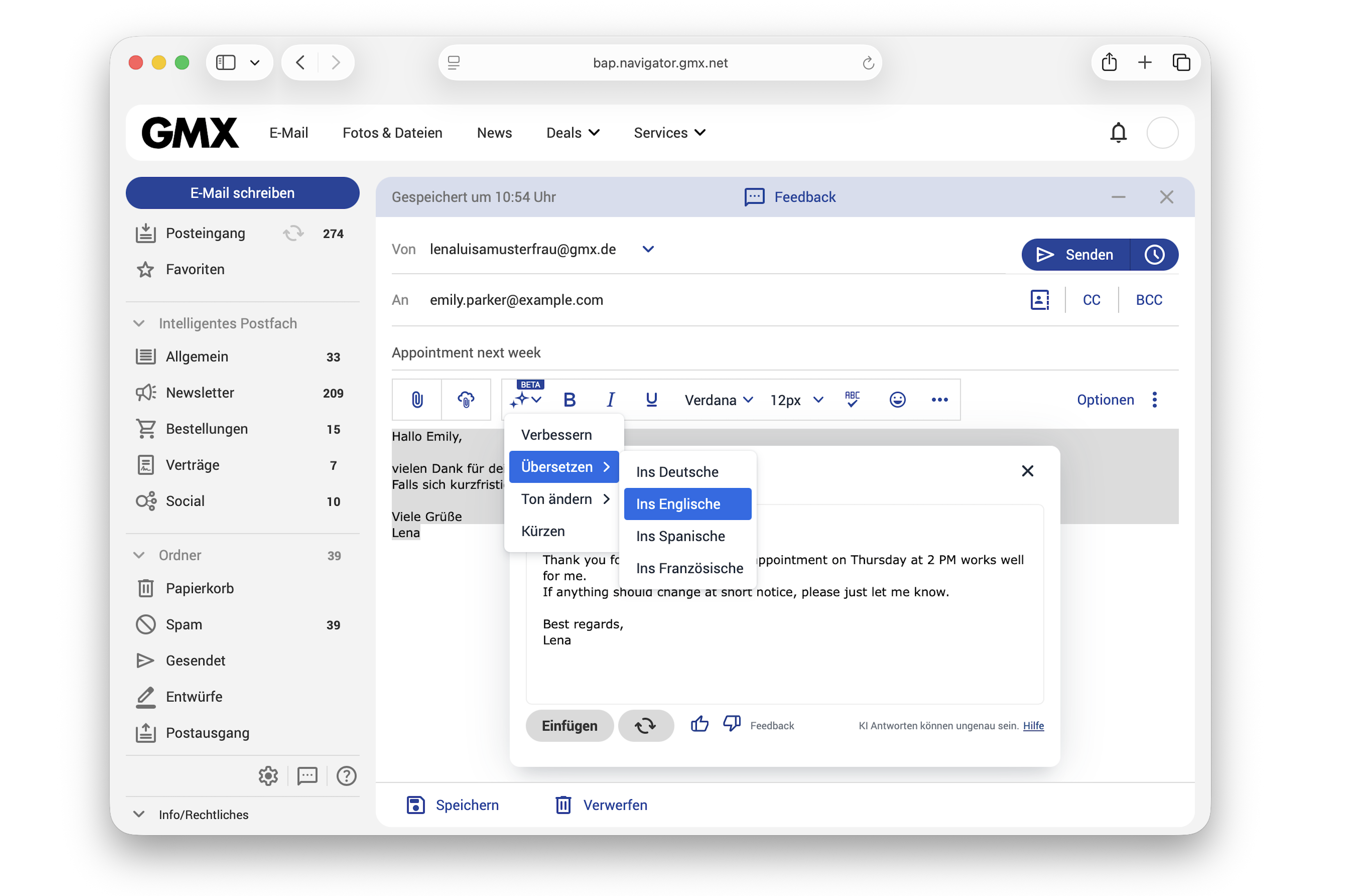
Task: Refresh Posteingang sync icon
Action: point(293,233)
